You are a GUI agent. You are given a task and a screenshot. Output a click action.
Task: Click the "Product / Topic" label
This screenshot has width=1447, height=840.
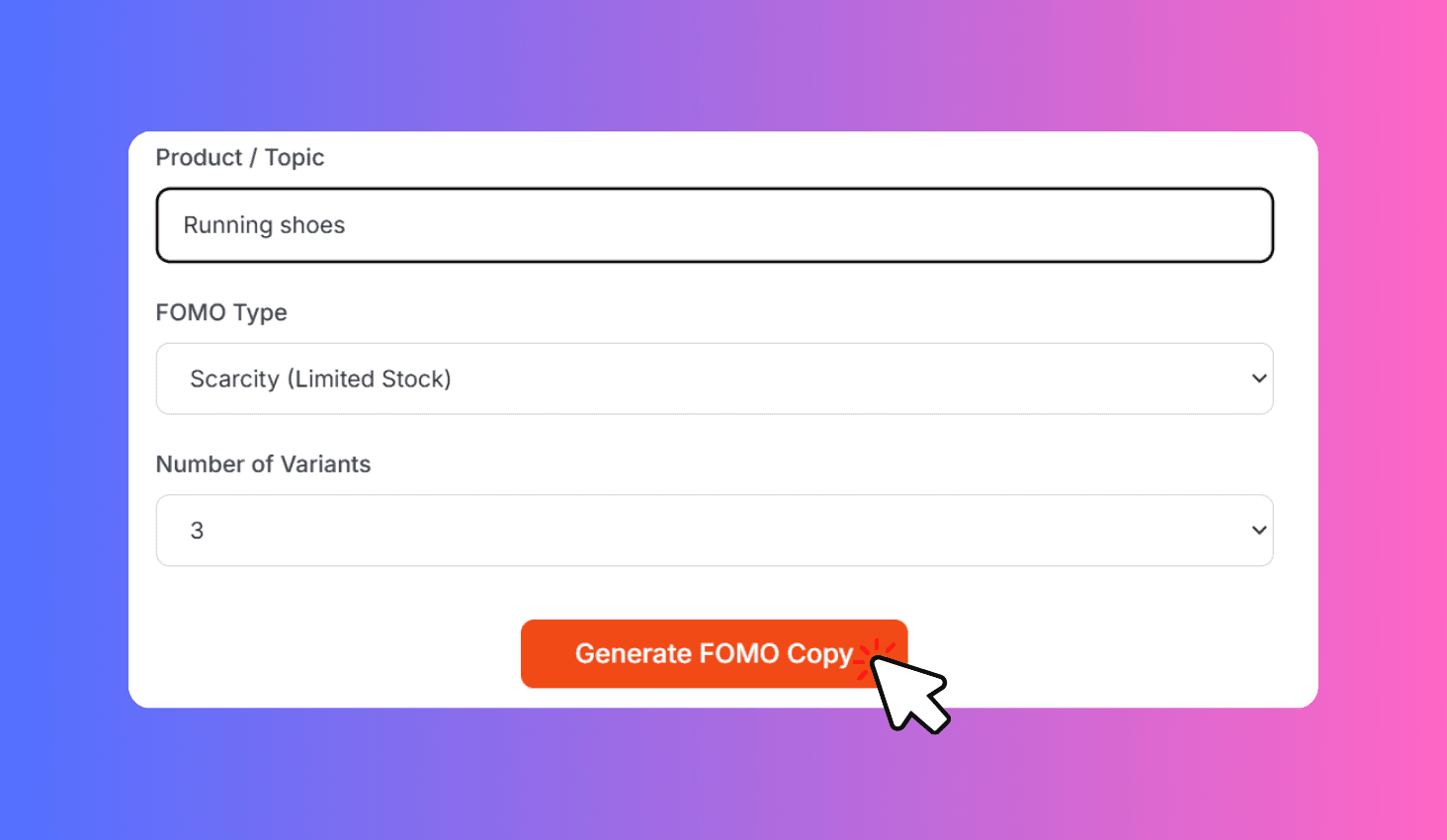pos(240,158)
